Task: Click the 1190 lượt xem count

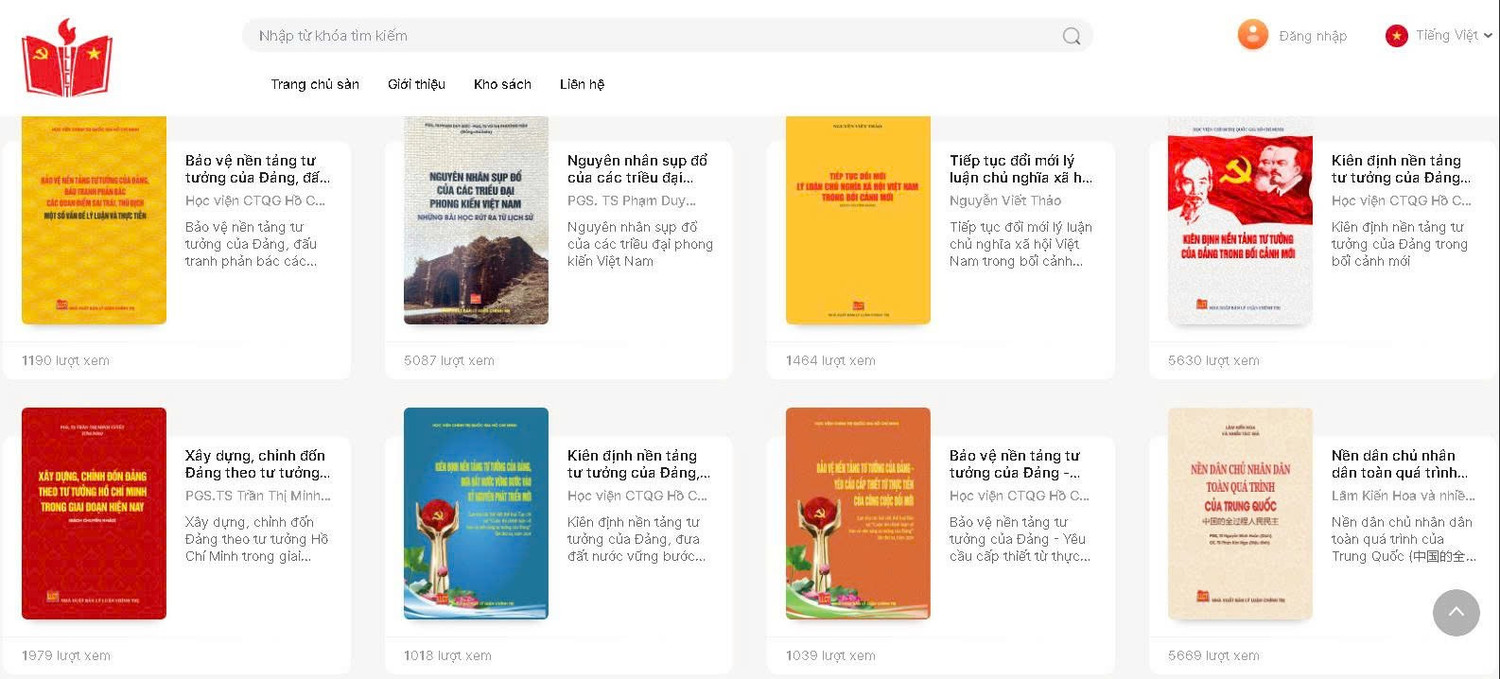Action: (66, 361)
